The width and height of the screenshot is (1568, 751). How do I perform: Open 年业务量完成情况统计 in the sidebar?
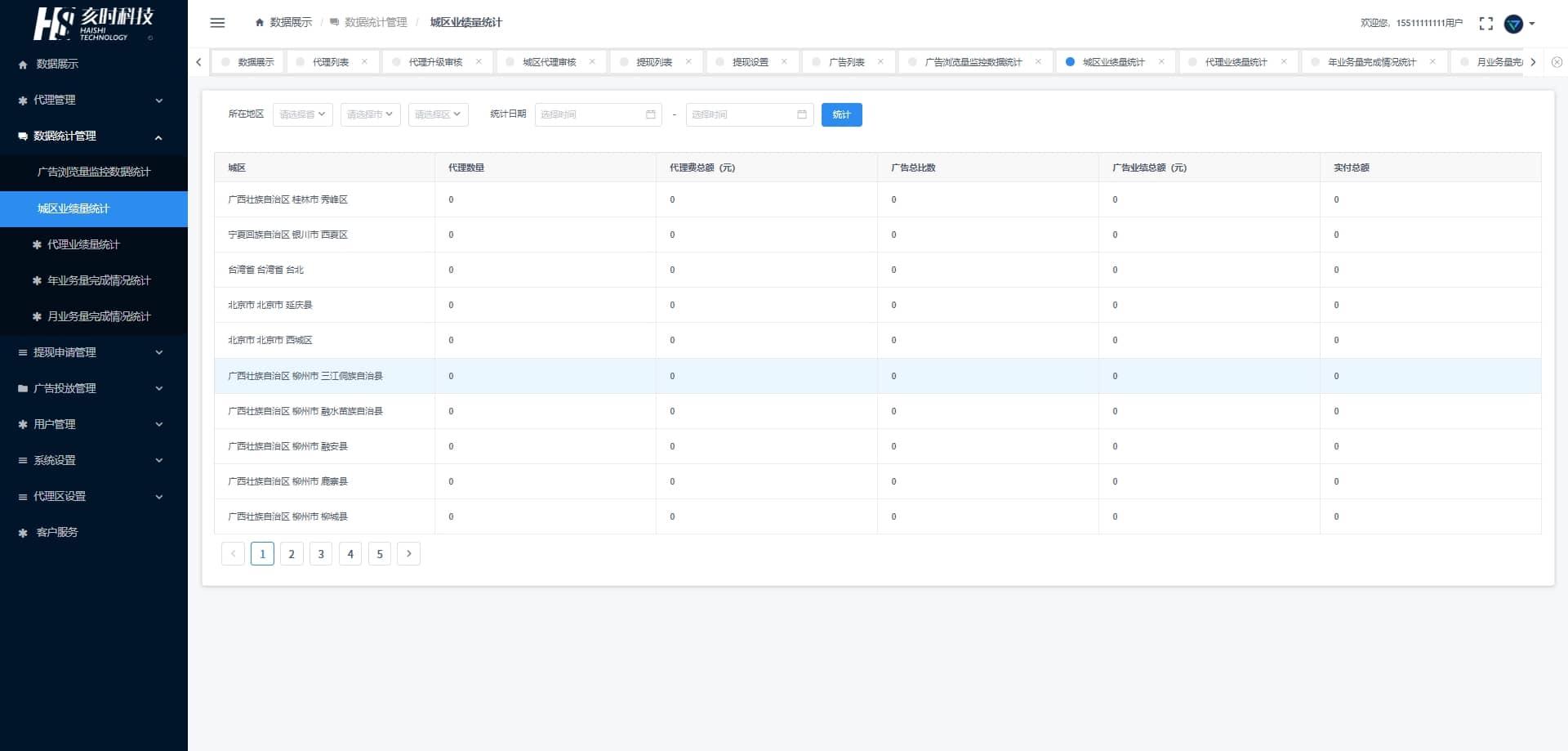tap(94, 280)
